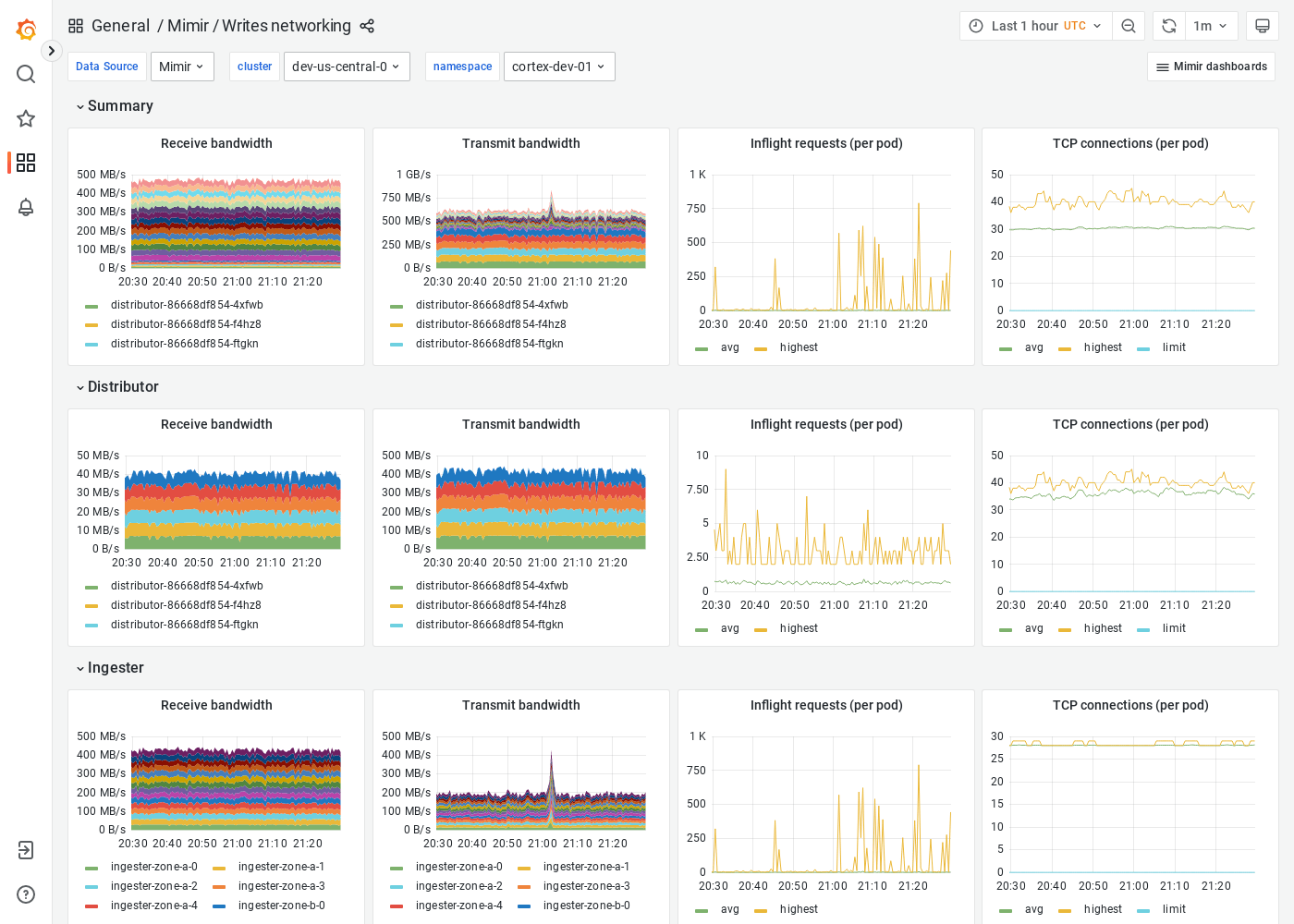Image resolution: width=1294 pixels, height=924 pixels.
Task: Share the dashboard via the share icon
Action: (367, 26)
